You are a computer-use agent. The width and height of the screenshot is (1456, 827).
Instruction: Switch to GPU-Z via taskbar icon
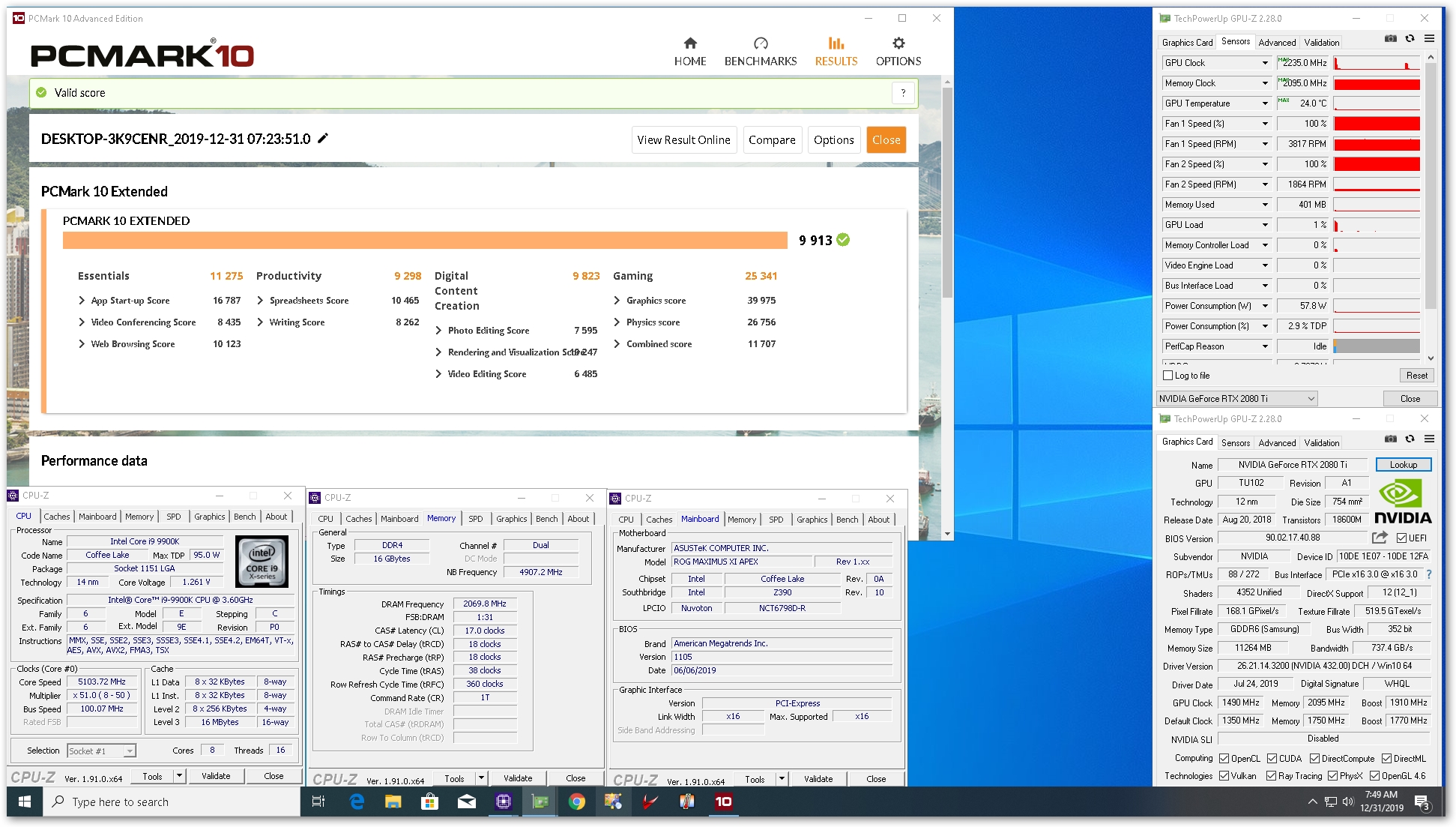(x=540, y=802)
